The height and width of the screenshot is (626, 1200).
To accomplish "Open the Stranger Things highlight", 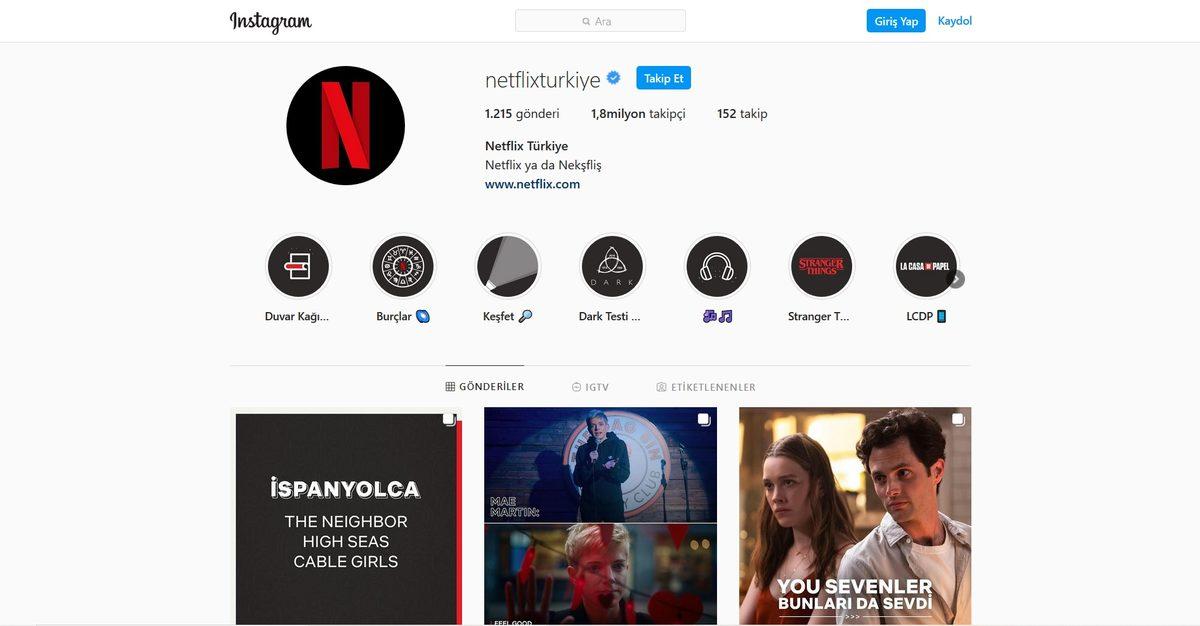I will tap(821, 265).
